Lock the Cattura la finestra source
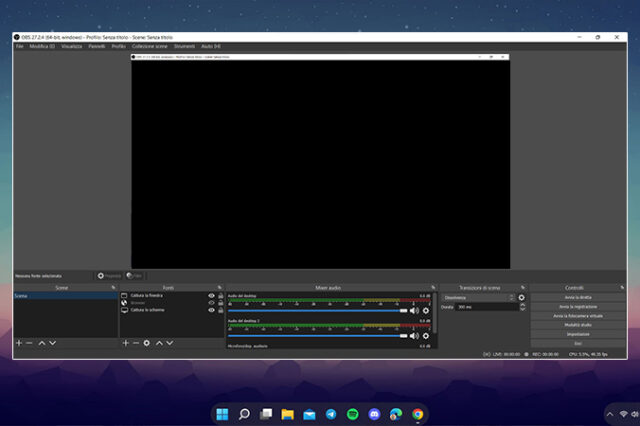Image resolution: width=640 pixels, height=426 pixels. [220, 296]
